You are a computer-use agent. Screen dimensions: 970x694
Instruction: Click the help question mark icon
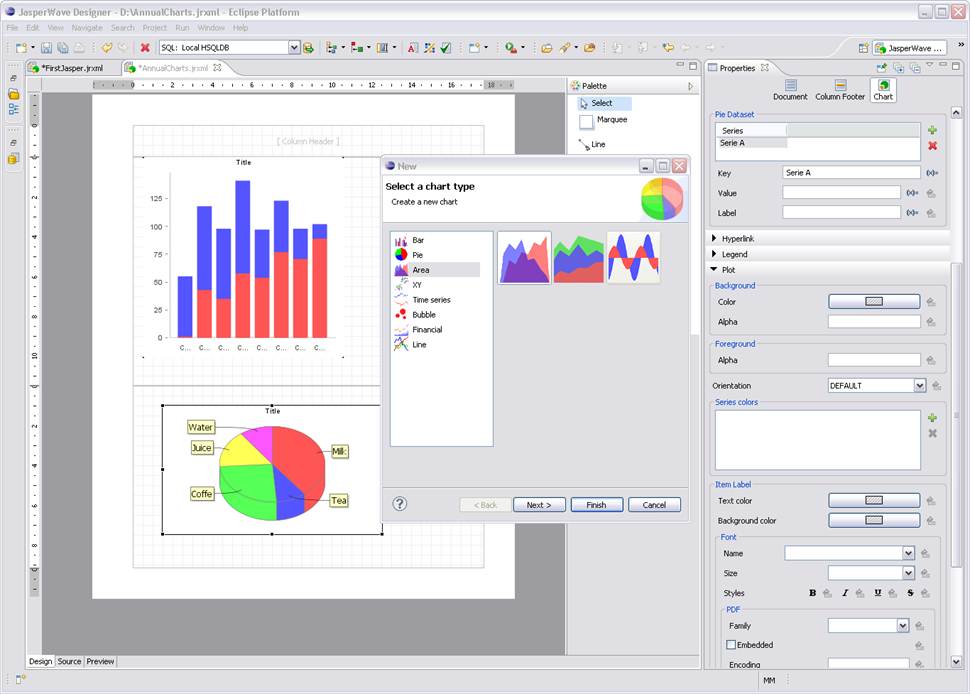[x=400, y=504]
